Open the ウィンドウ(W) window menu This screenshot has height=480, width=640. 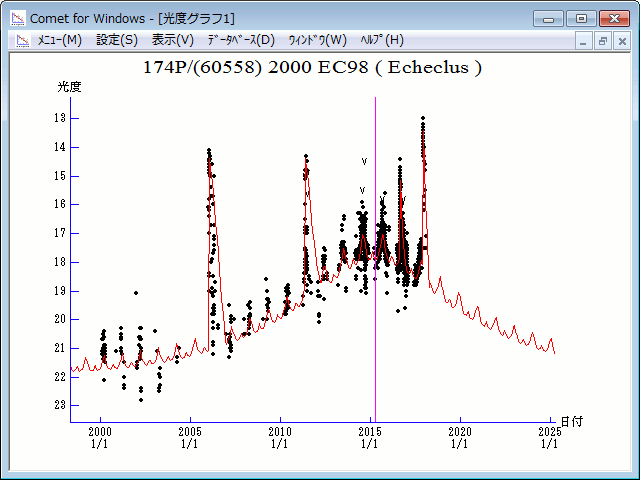[x=317, y=40]
